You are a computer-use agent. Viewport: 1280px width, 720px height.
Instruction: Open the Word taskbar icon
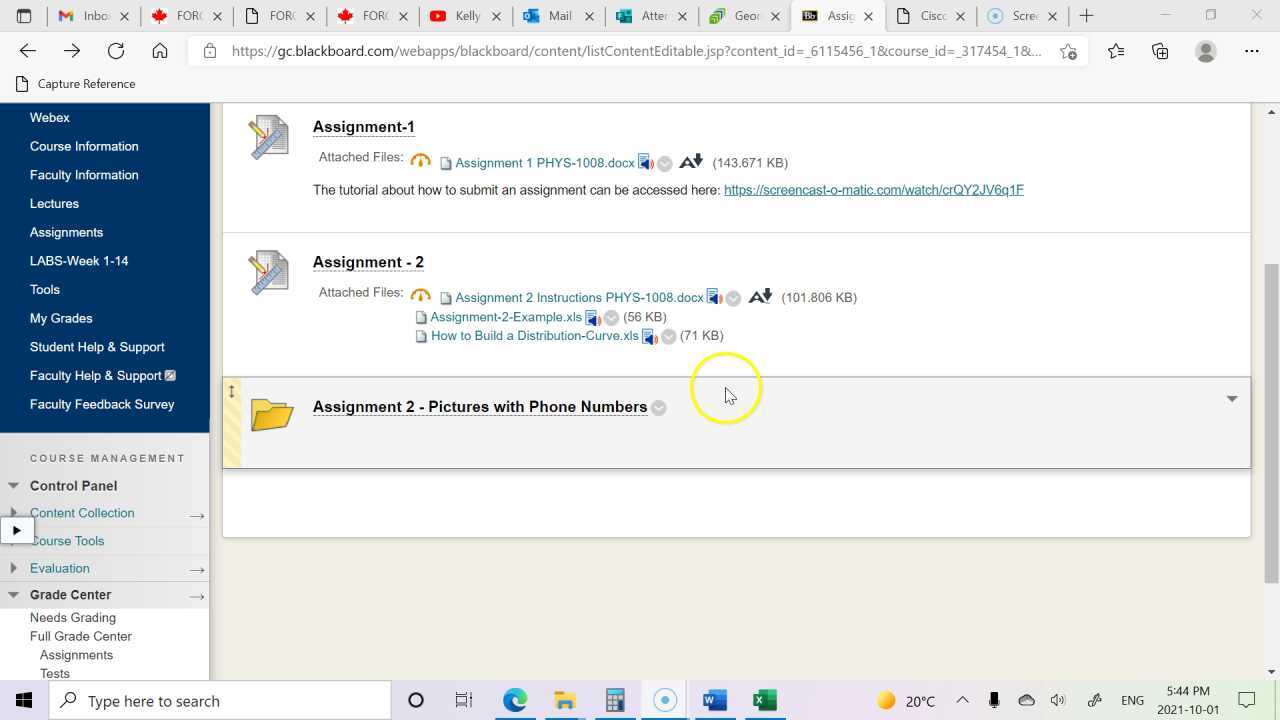click(712, 700)
